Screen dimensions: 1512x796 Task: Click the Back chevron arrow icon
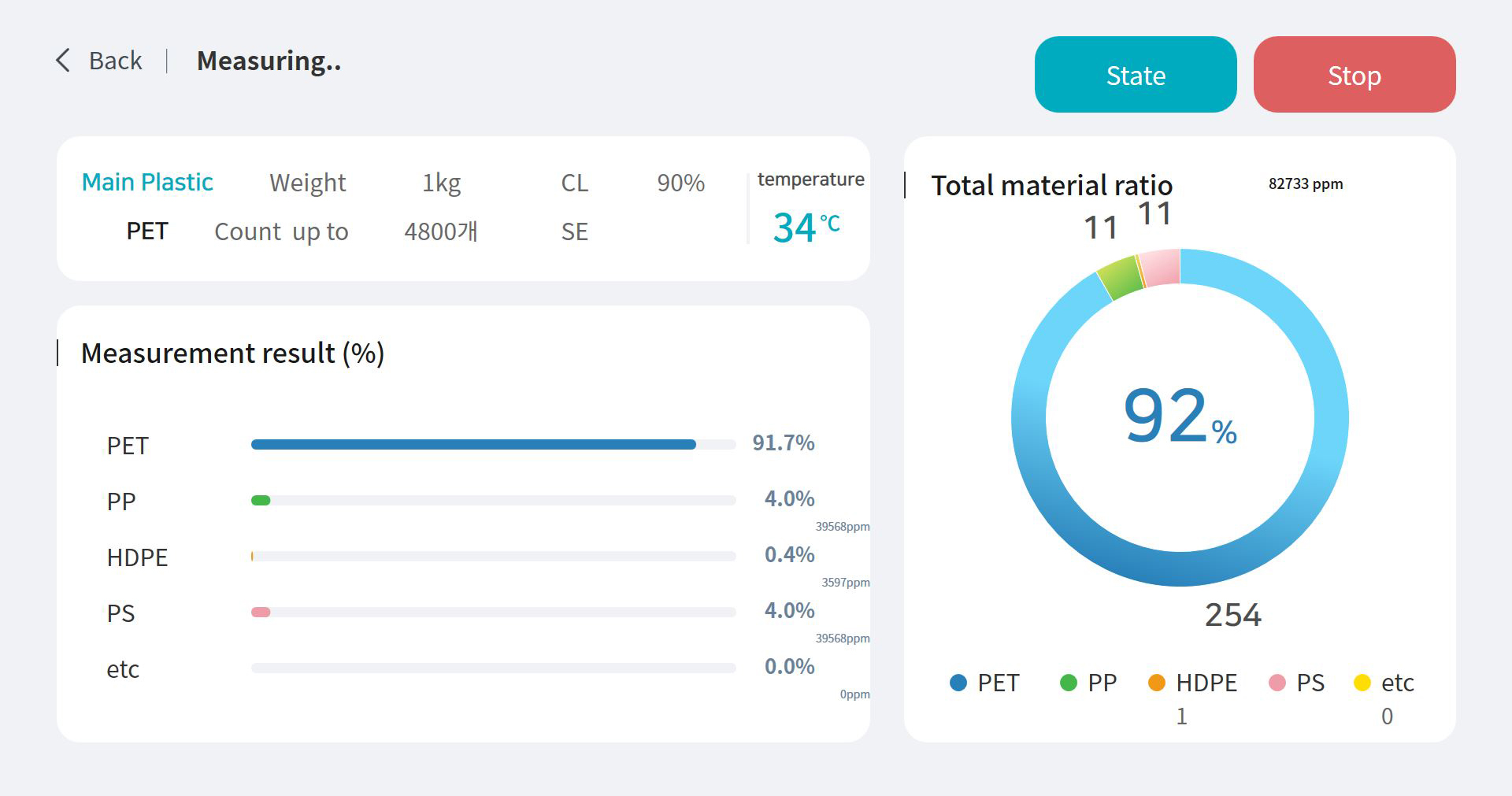(x=63, y=61)
